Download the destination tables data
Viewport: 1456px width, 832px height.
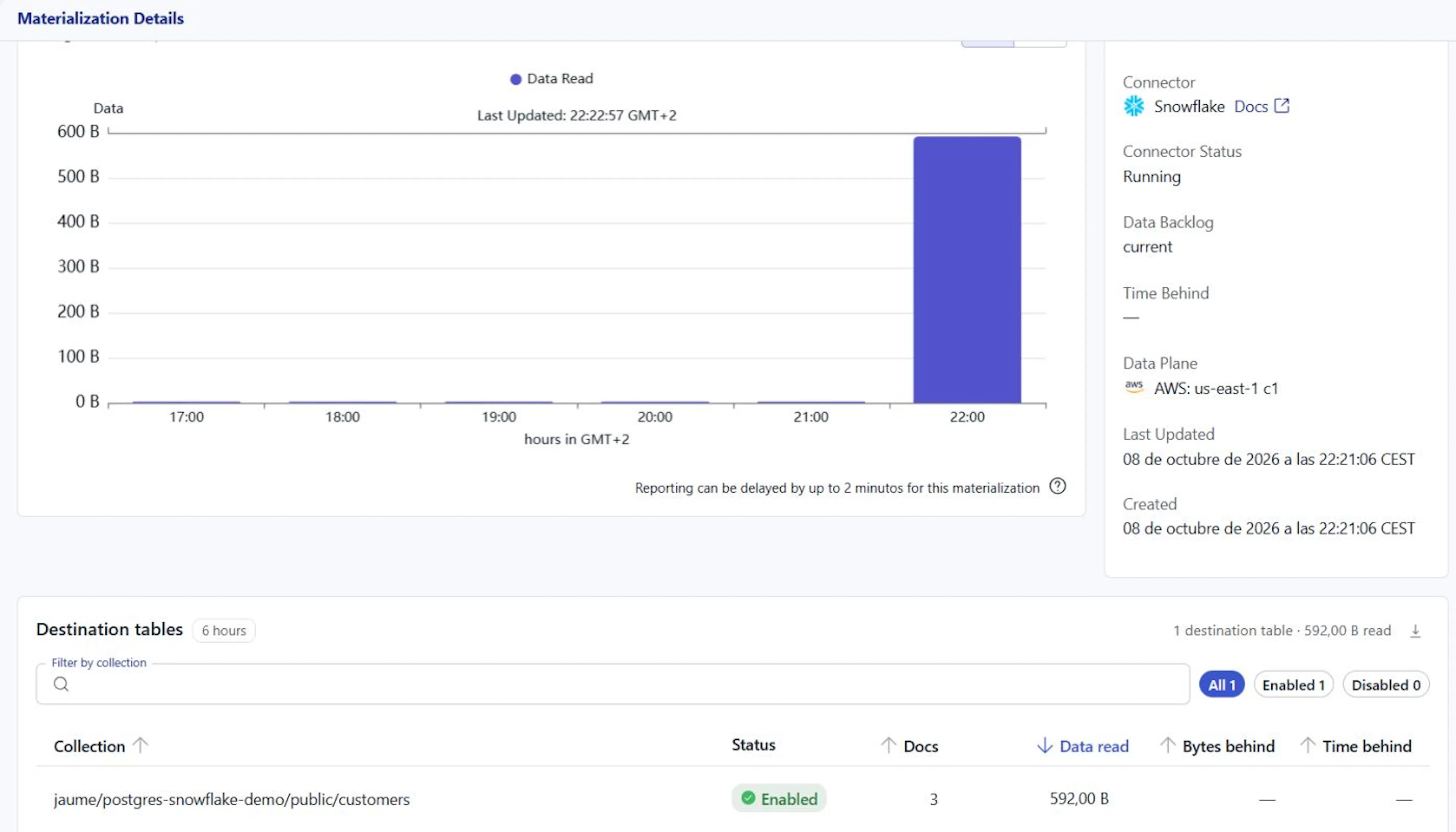(1415, 631)
